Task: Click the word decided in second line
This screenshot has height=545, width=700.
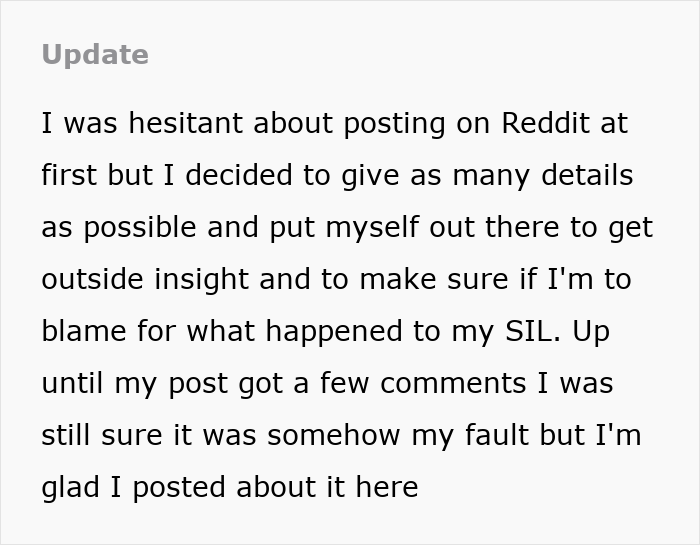Action: pyautogui.click(x=238, y=175)
